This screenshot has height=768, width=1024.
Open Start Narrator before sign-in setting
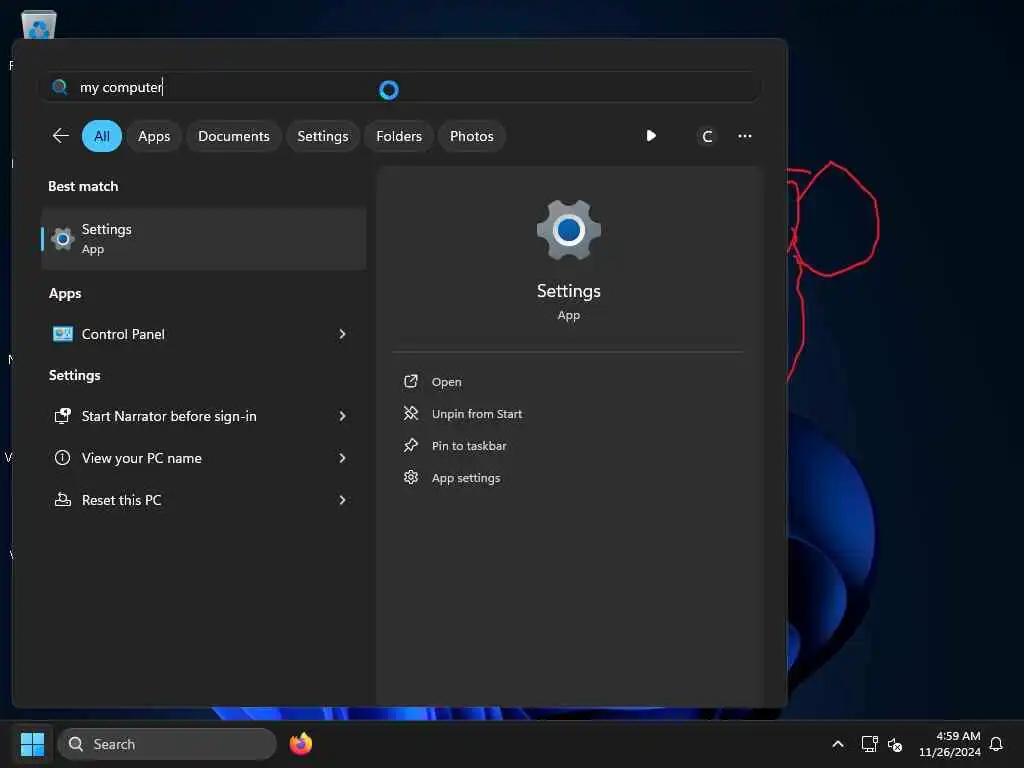(x=204, y=416)
